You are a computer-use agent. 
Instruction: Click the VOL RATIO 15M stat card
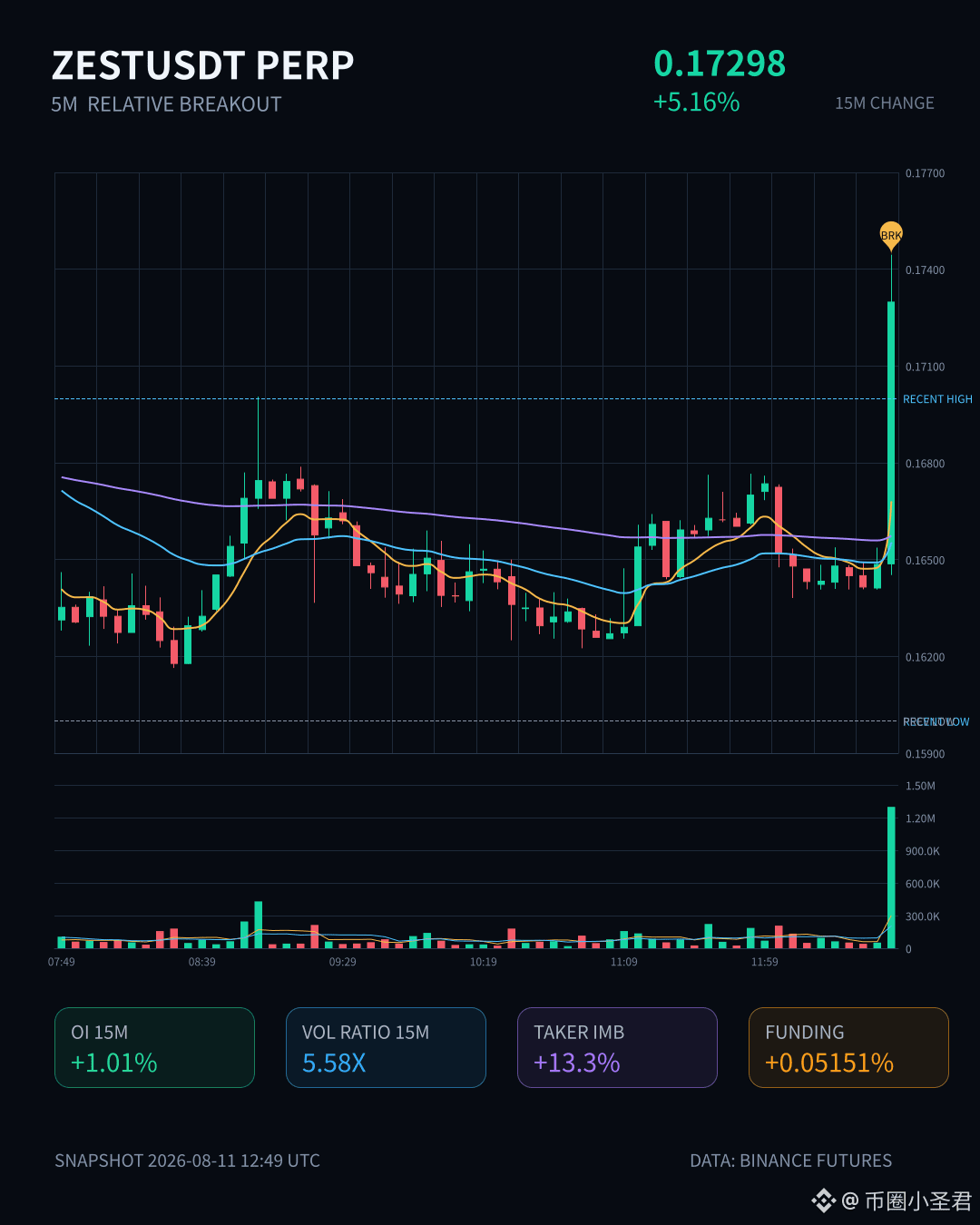[x=386, y=1047]
